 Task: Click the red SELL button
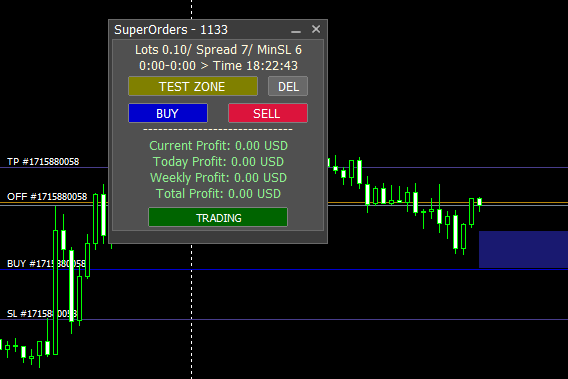(x=268, y=113)
